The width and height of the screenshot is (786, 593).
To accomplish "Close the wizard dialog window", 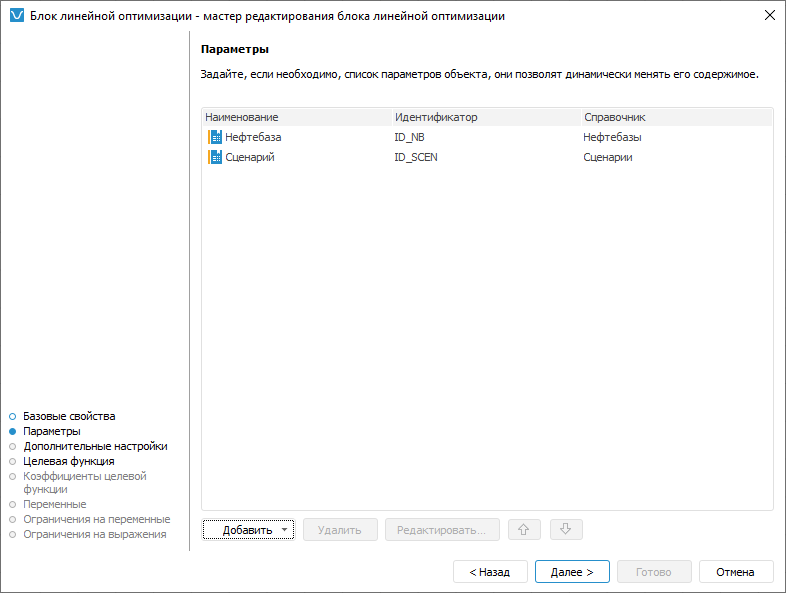I will [x=769, y=16].
